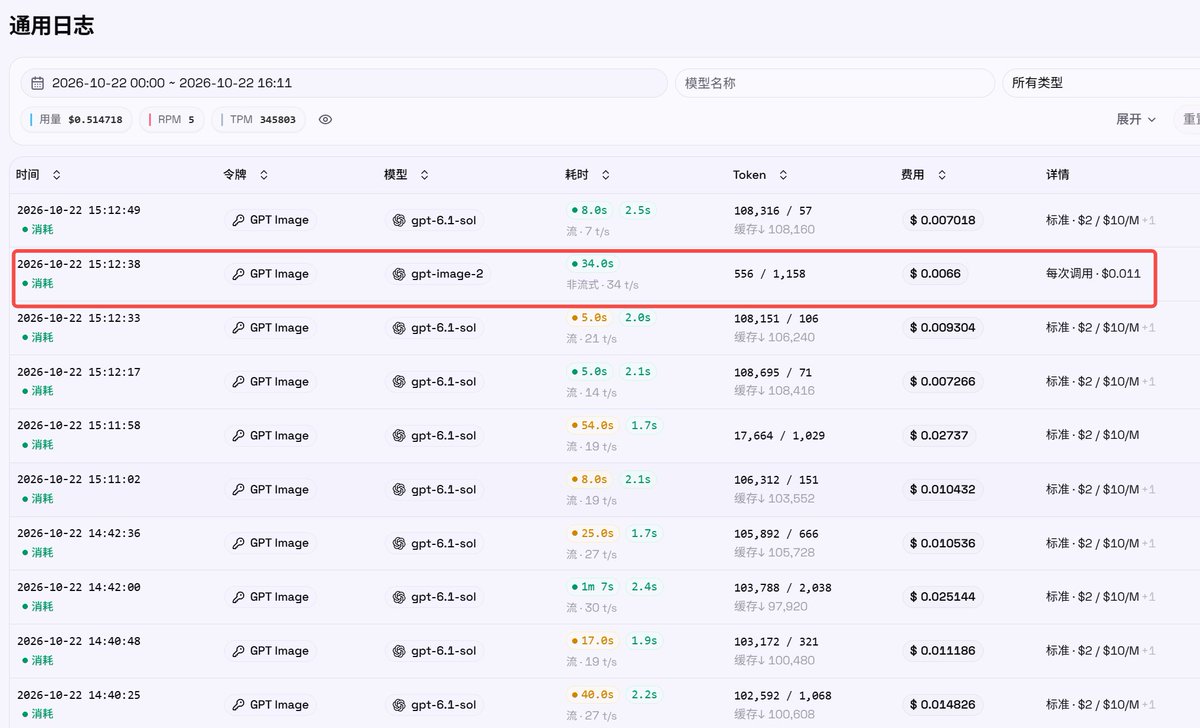1200x728 pixels.
Task: Click detail text 每次调用 · $0.011
Action: click(1093, 274)
